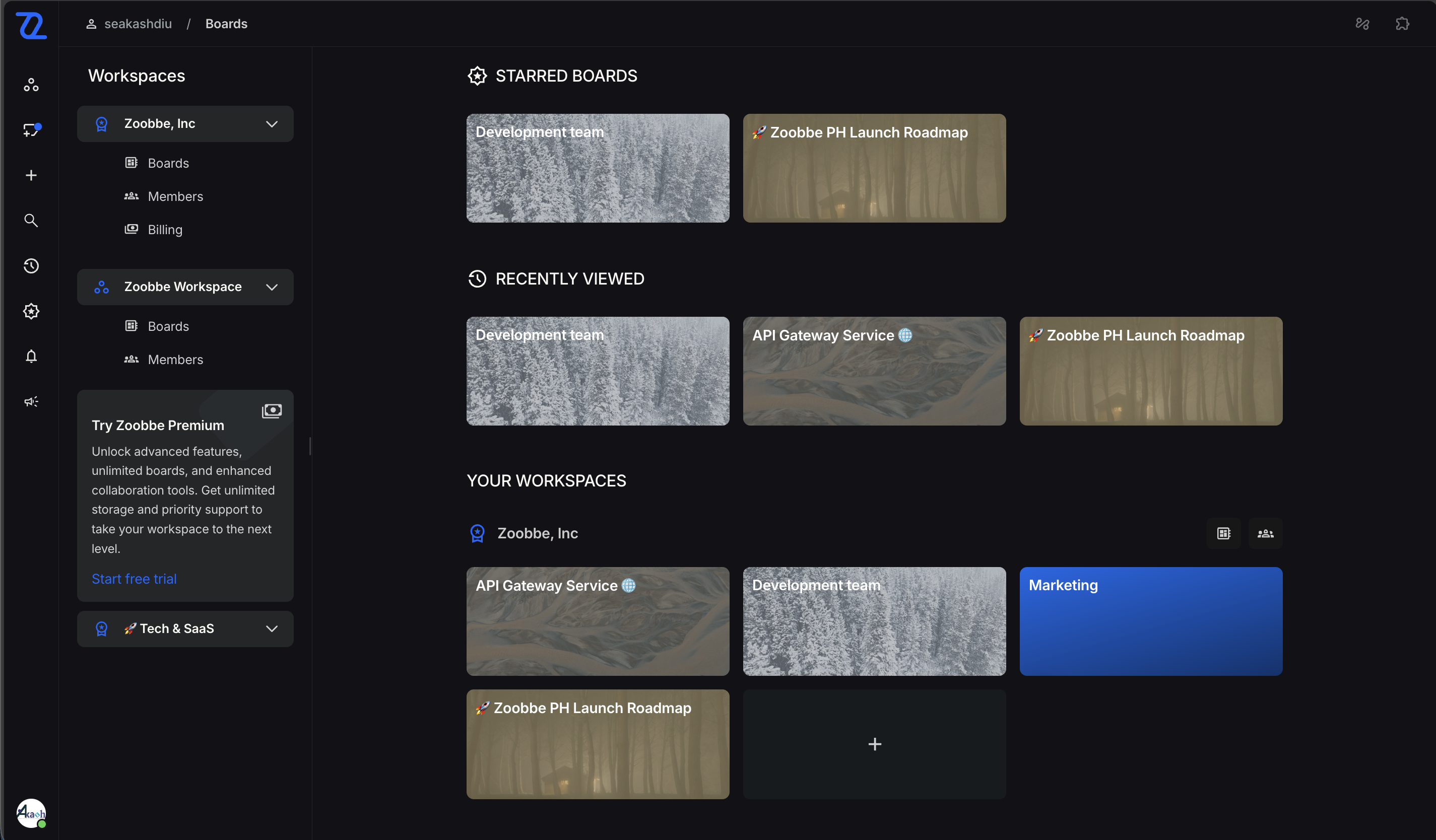1436x840 pixels.
Task: Open Billing under Zoobbe, Inc
Action: pos(165,230)
